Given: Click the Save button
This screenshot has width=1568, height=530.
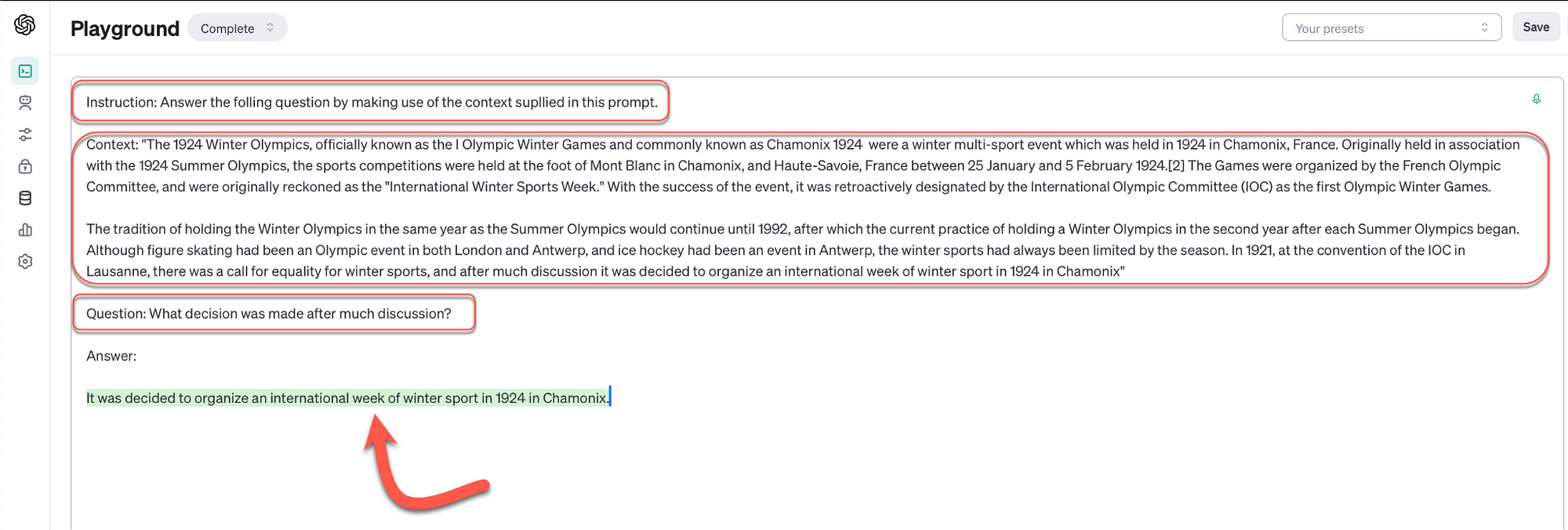Looking at the screenshot, I should click(x=1536, y=27).
